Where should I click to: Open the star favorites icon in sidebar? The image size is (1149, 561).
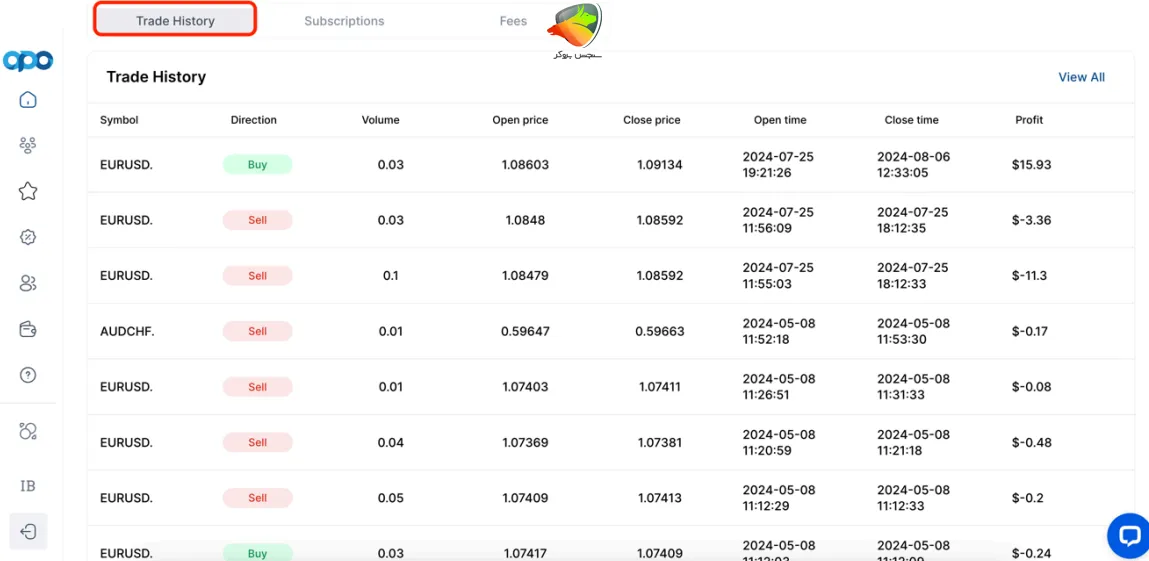tap(28, 191)
